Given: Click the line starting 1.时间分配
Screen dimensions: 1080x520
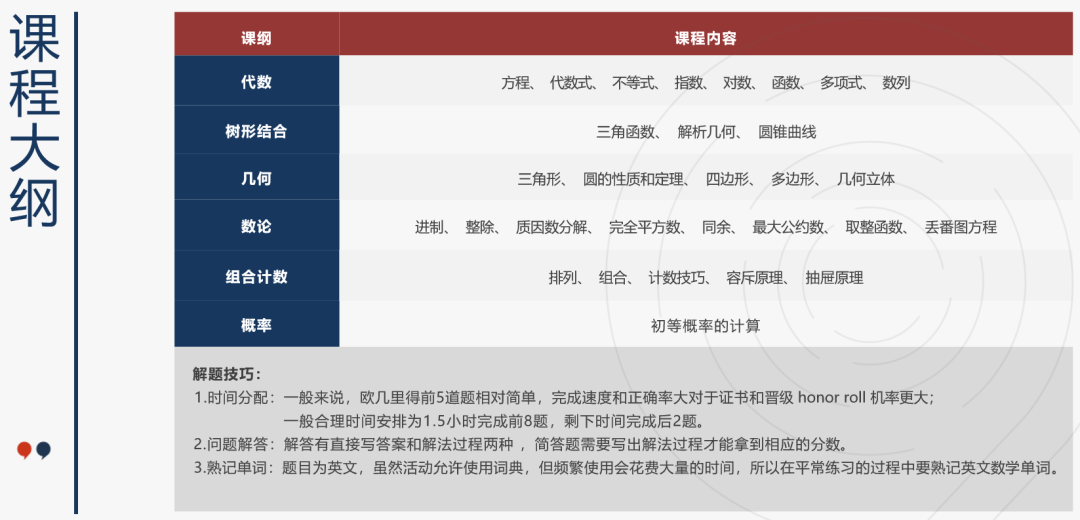Looking at the screenshot, I should (x=564, y=397).
